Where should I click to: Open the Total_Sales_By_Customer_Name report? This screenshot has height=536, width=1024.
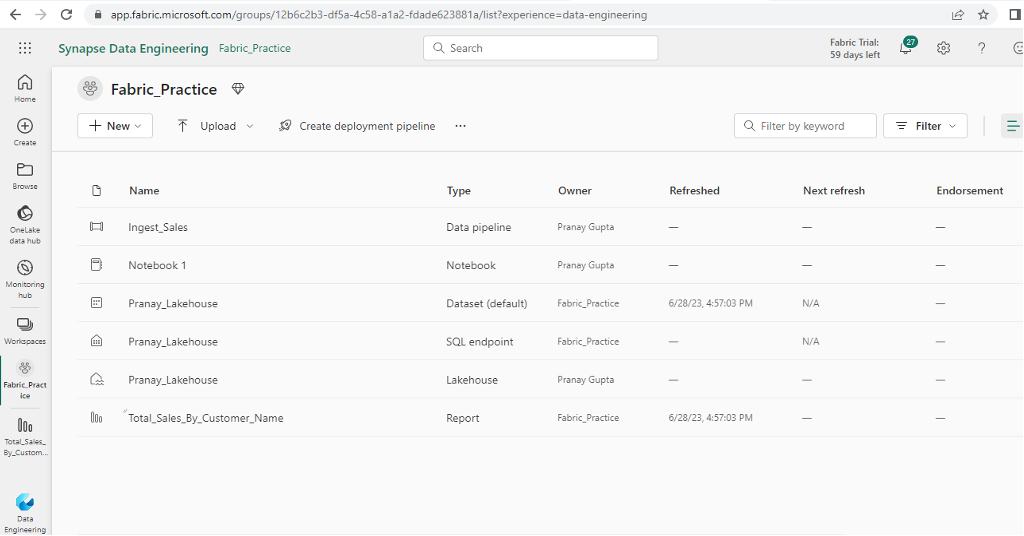(206, 418)
